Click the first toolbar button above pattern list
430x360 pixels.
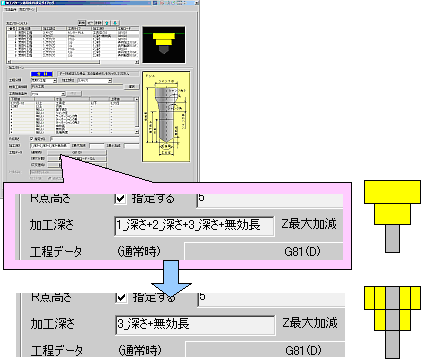click(81, 23)
